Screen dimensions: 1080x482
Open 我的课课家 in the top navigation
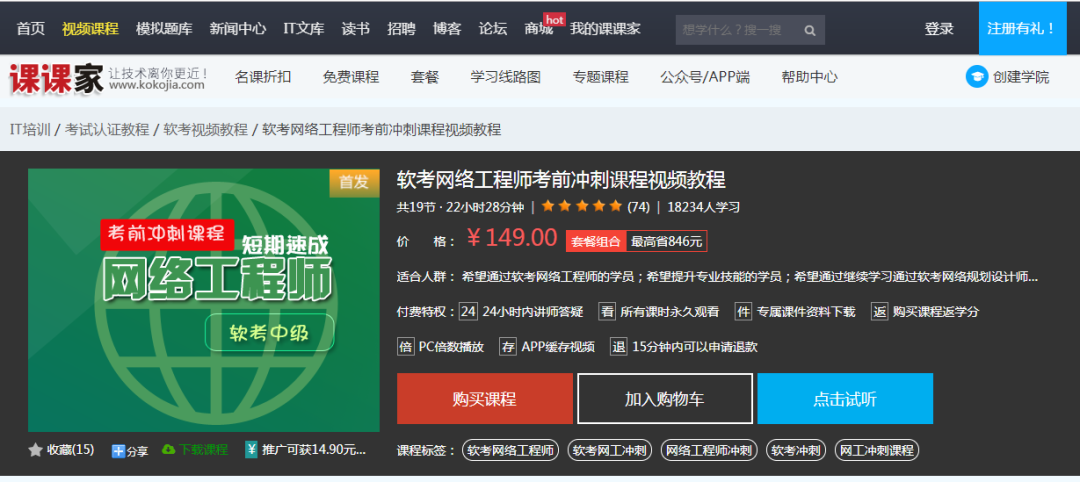click(x=605, y=29)
